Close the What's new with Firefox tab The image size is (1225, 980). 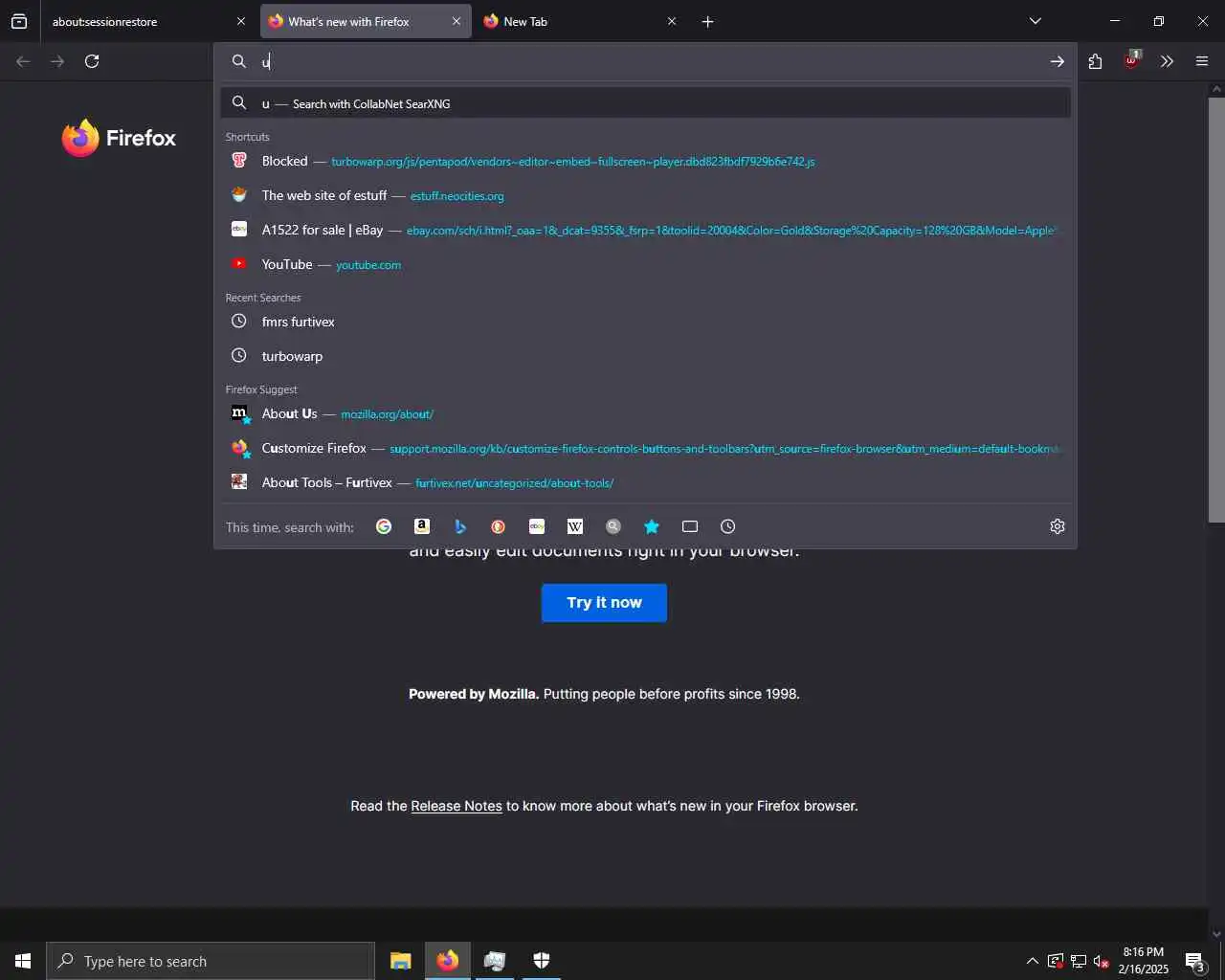pyautogui.click(x=456, y=21)
